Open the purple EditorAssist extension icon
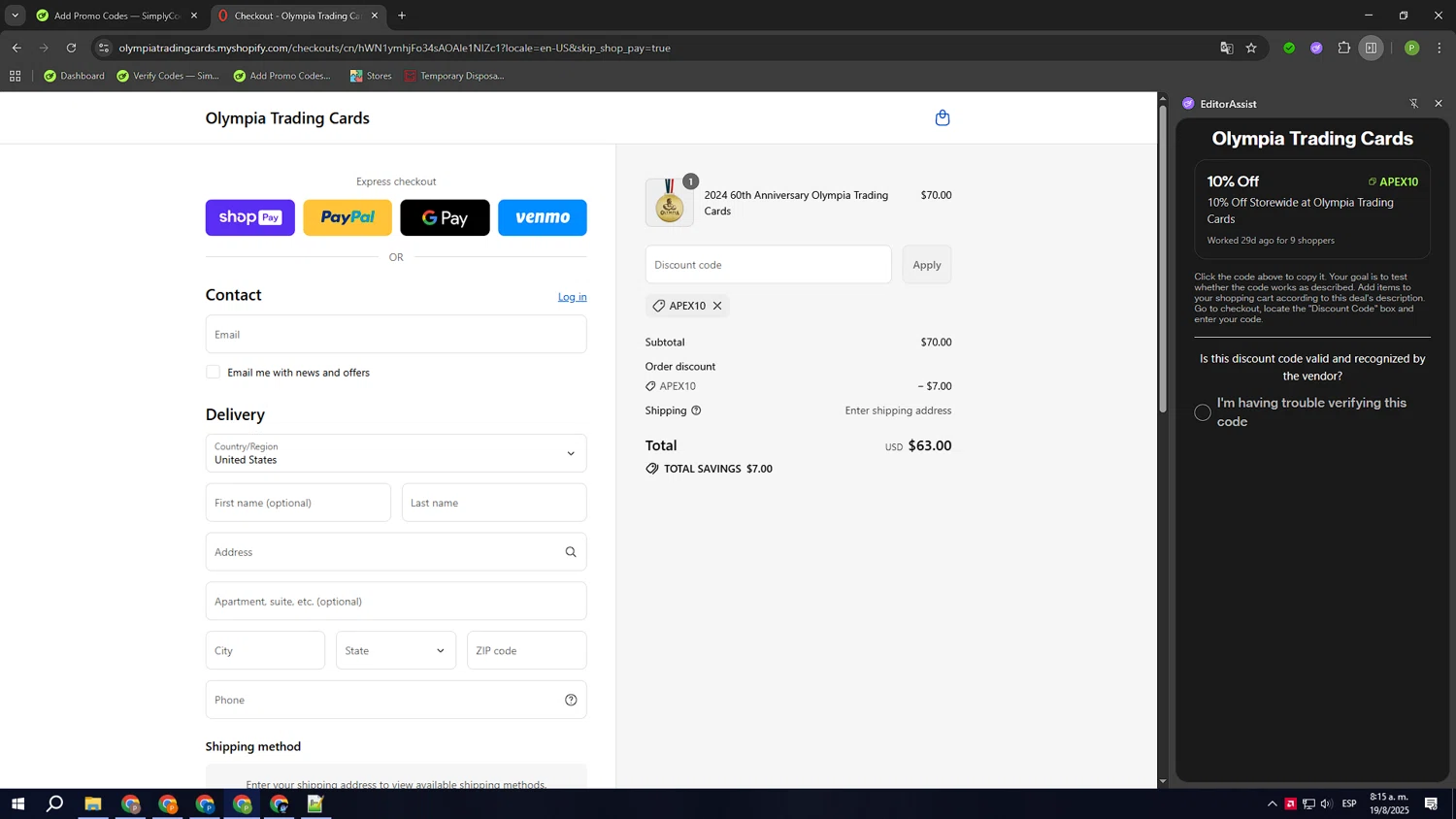This screenshot has width=1456, height=819. (x=1316, y=48)
